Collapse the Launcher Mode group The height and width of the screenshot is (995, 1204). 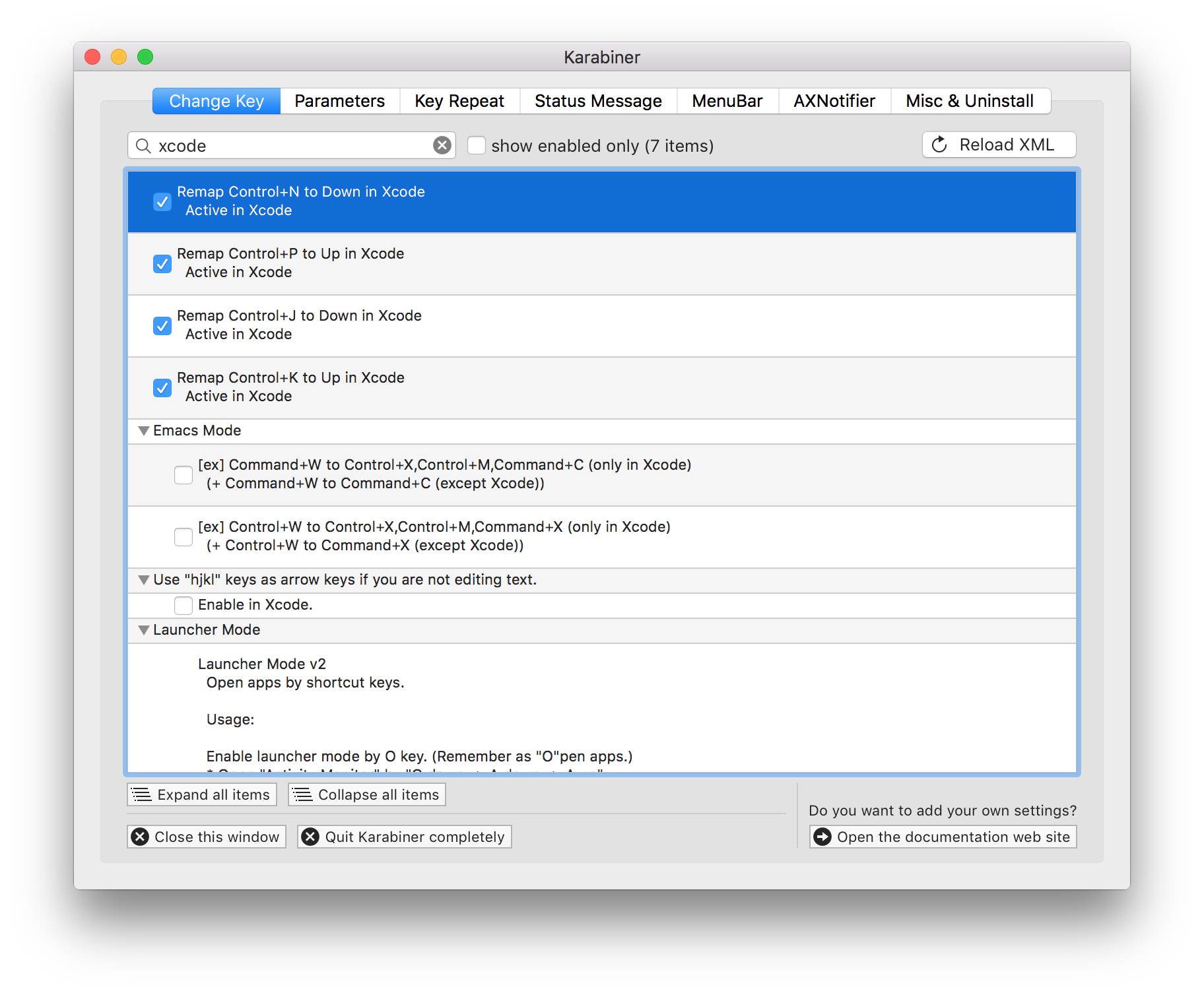coord(144,630)
